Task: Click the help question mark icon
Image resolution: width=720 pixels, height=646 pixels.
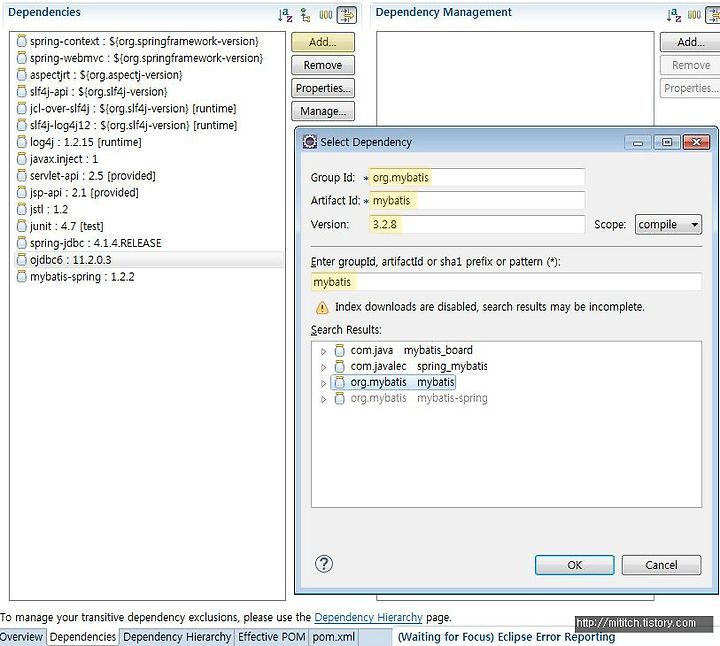Action: [324, 564]
